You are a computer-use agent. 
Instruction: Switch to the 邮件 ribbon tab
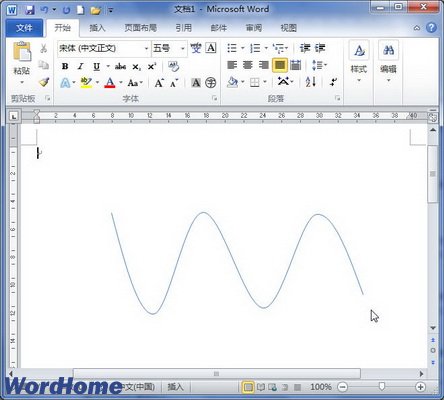pyautogui.click(x=219, y=28)
